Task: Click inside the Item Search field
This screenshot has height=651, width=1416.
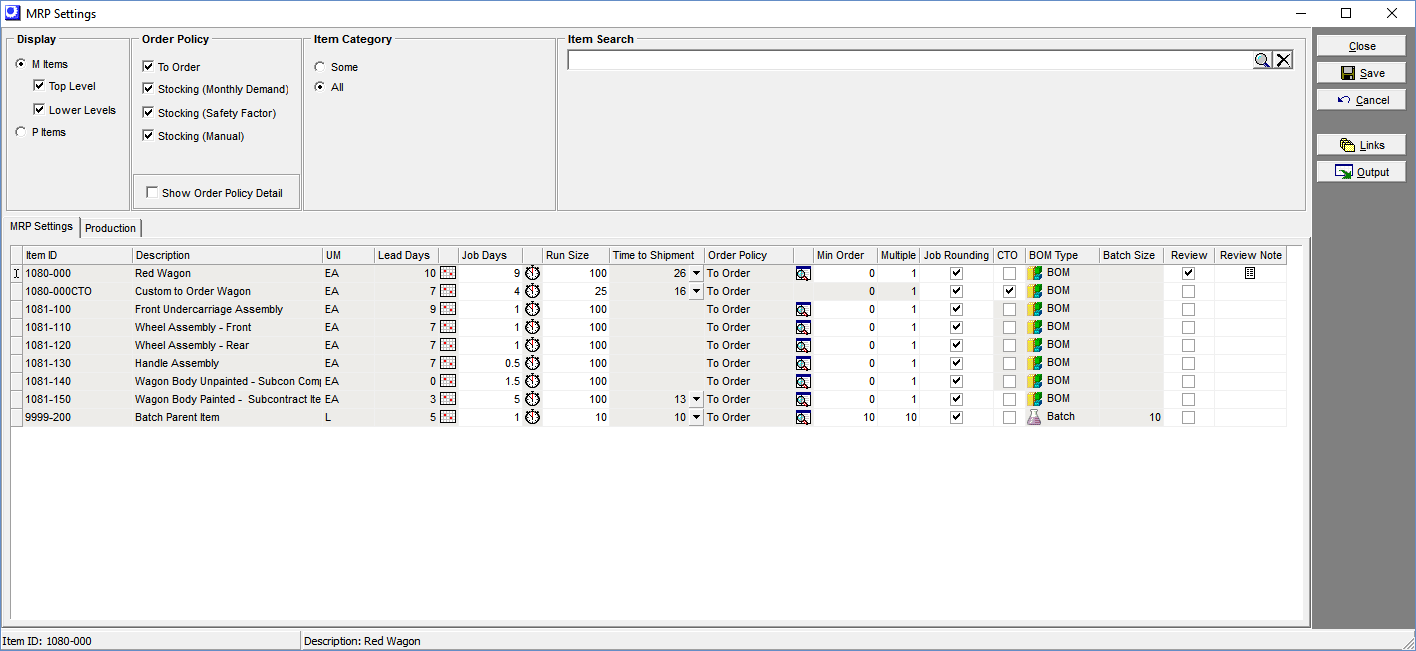Action: pos(900,60)
